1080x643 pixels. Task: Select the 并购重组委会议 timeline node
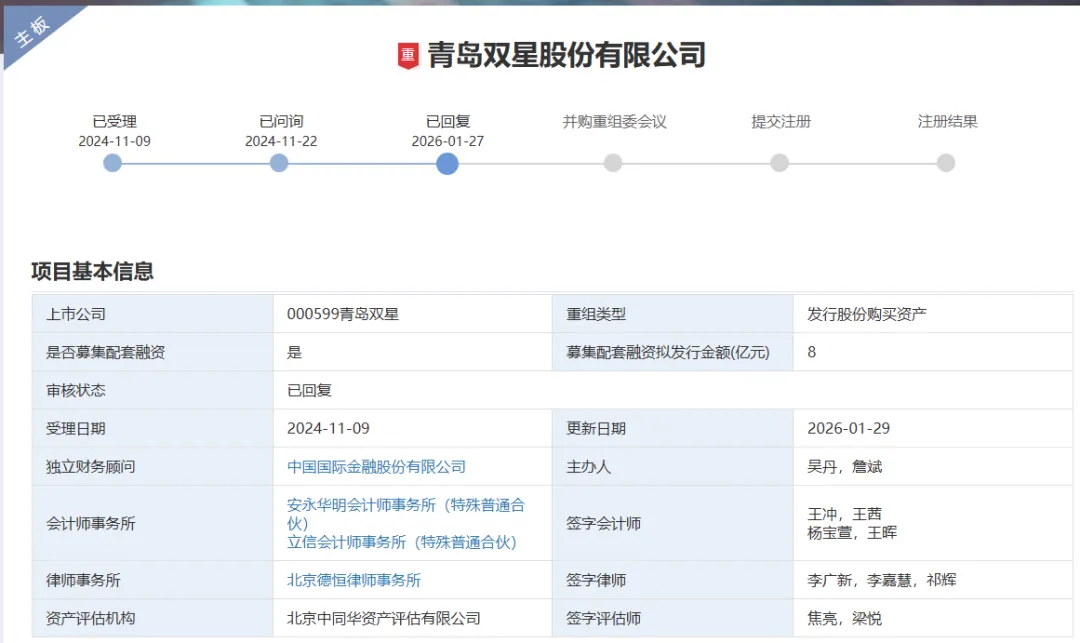(613, 163)
